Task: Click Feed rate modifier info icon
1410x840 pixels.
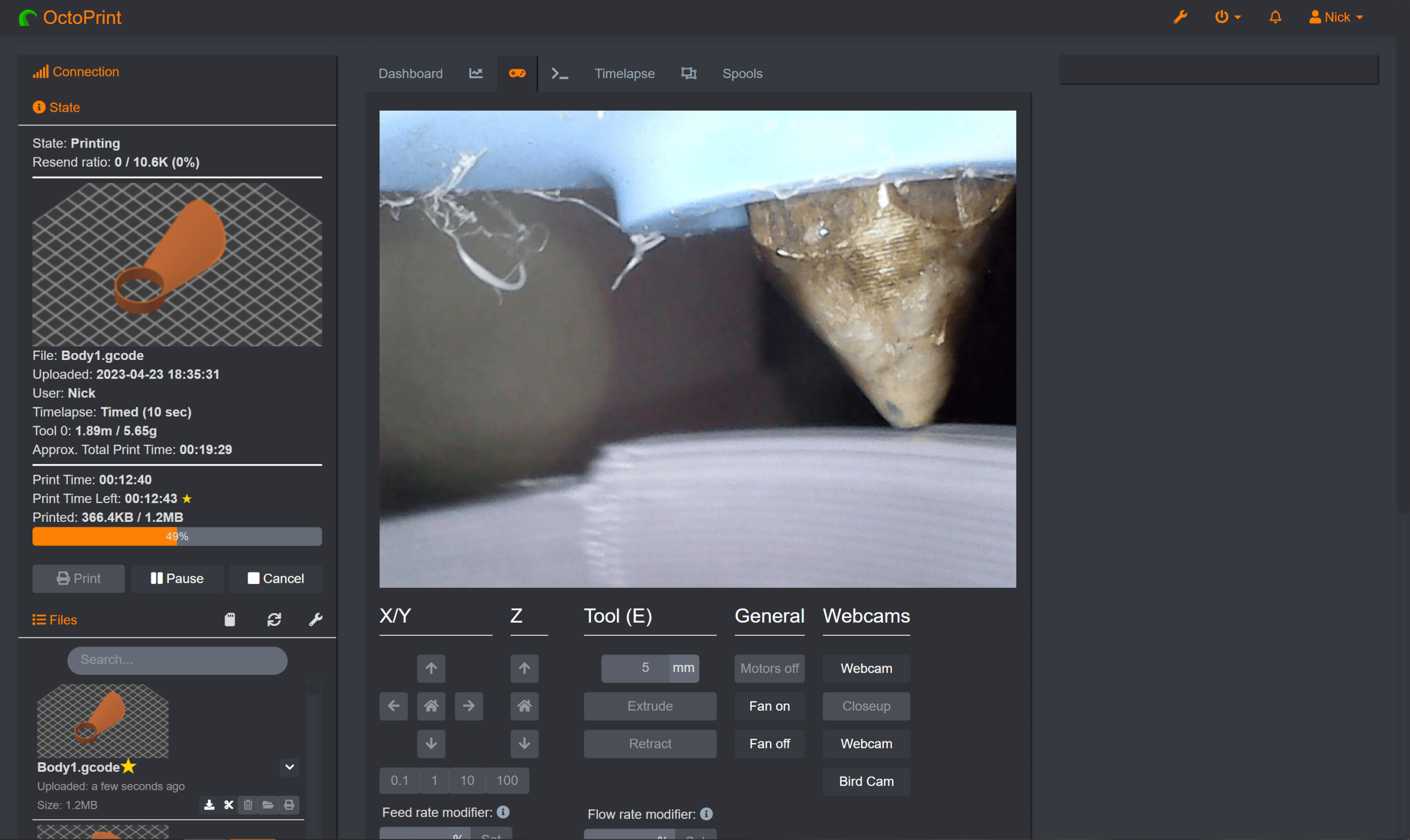Action: (x=503, y=812)
